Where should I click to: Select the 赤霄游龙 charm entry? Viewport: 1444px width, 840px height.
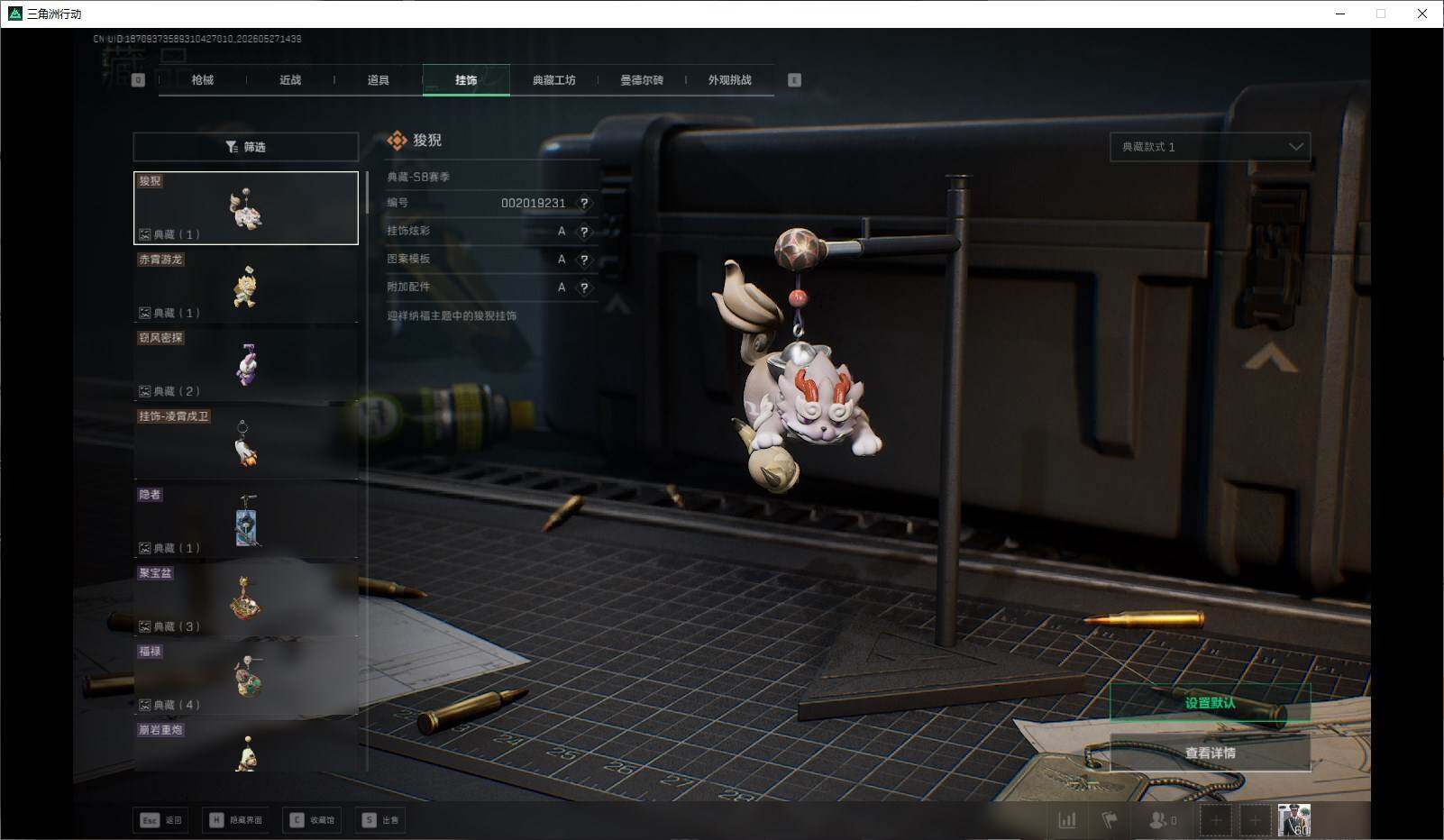(x=246, y=287)
